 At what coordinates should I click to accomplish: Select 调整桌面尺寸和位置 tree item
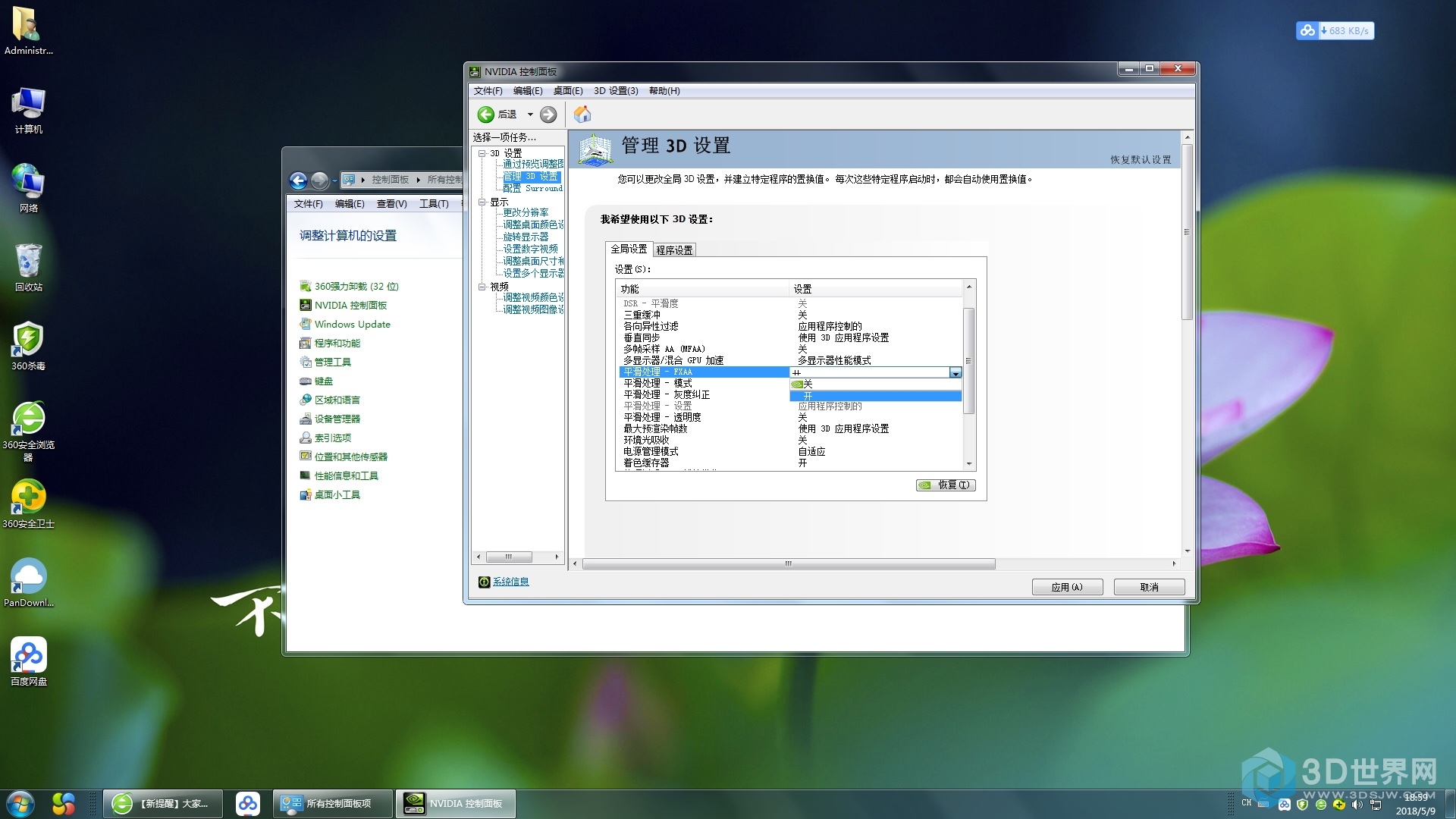533,261
